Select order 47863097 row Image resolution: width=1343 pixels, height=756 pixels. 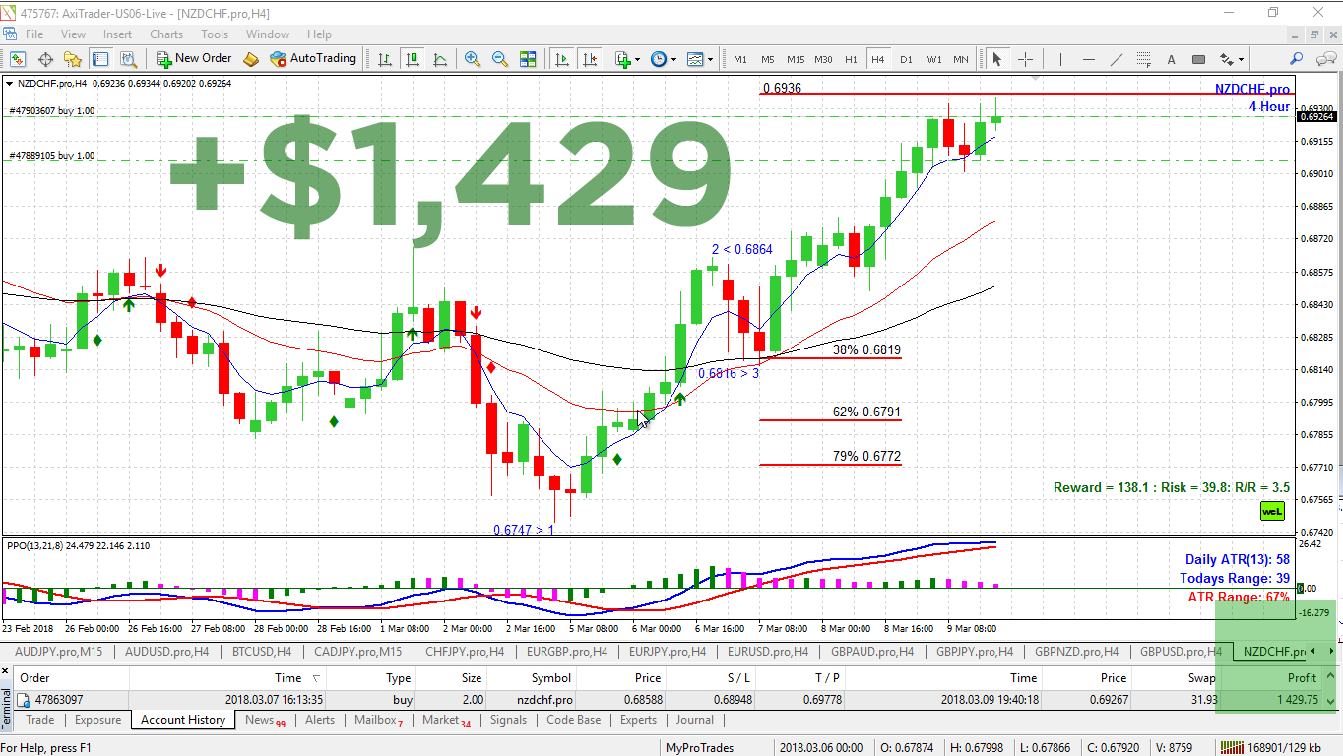point(671,700)
